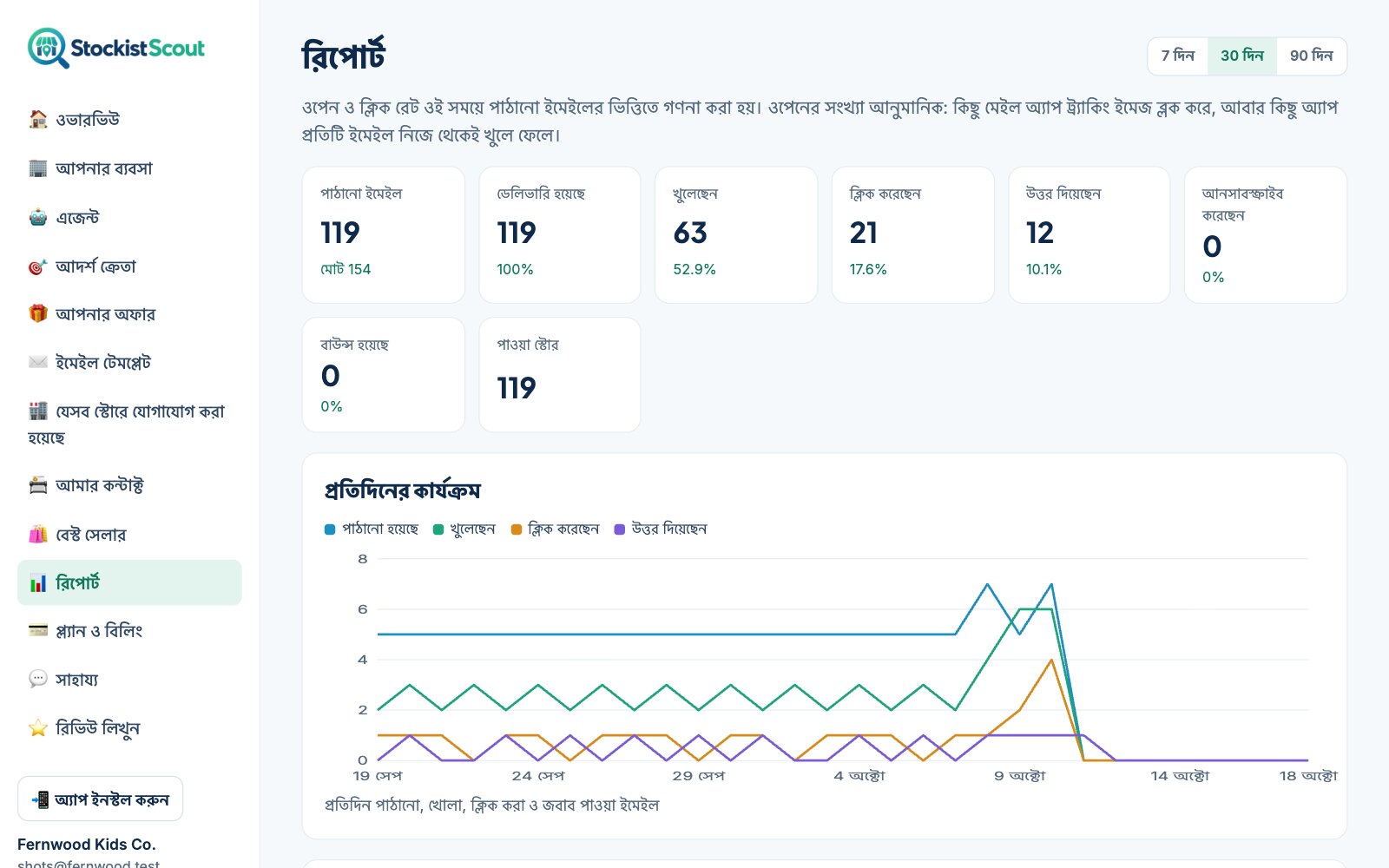This screenshot has width=1389, height=868.
Task: Open আমার কন্টাক্ট page
Action: click(129, 485)
